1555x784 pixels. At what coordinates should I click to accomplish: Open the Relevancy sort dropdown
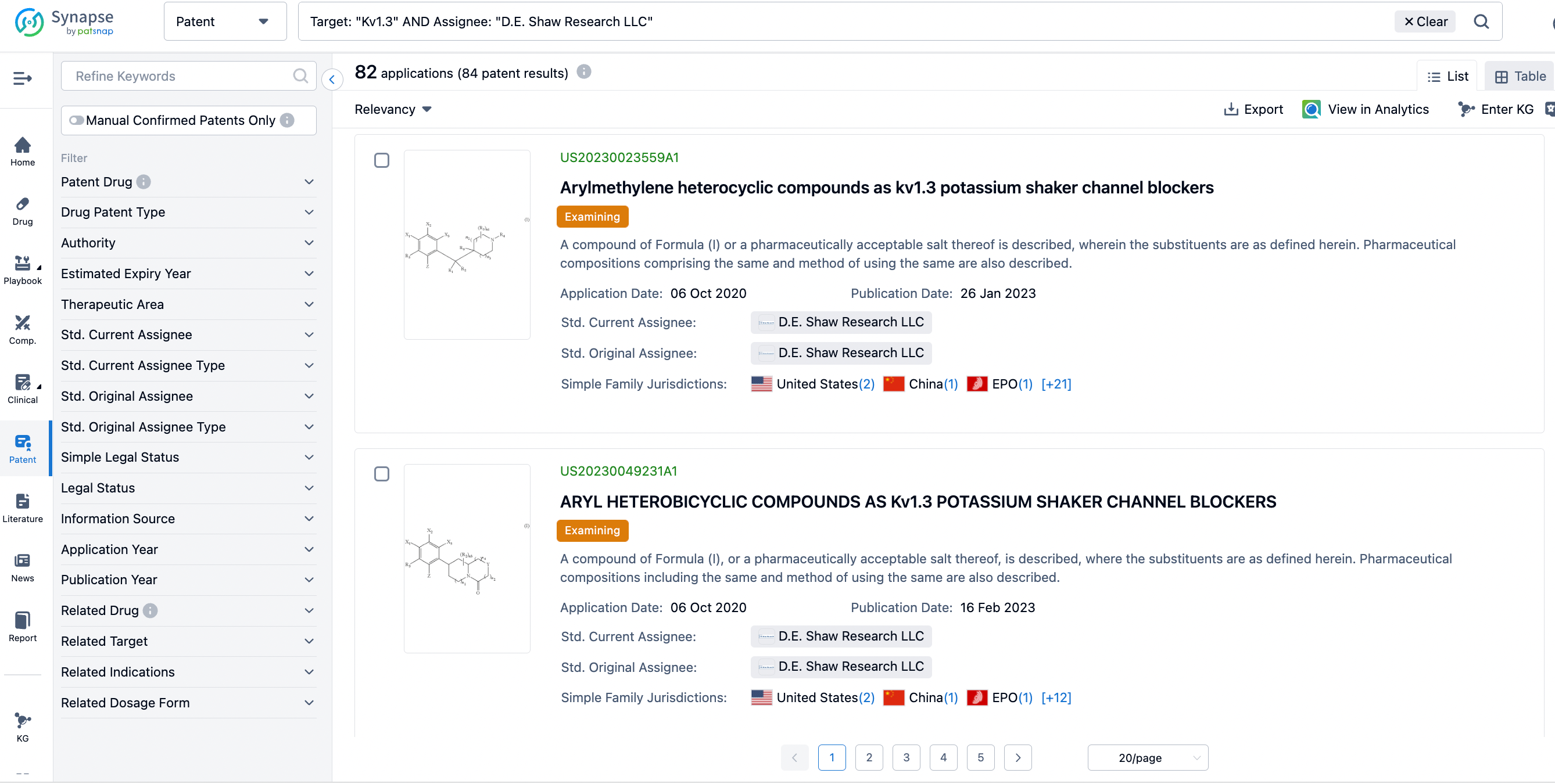[x=392, y=109]
